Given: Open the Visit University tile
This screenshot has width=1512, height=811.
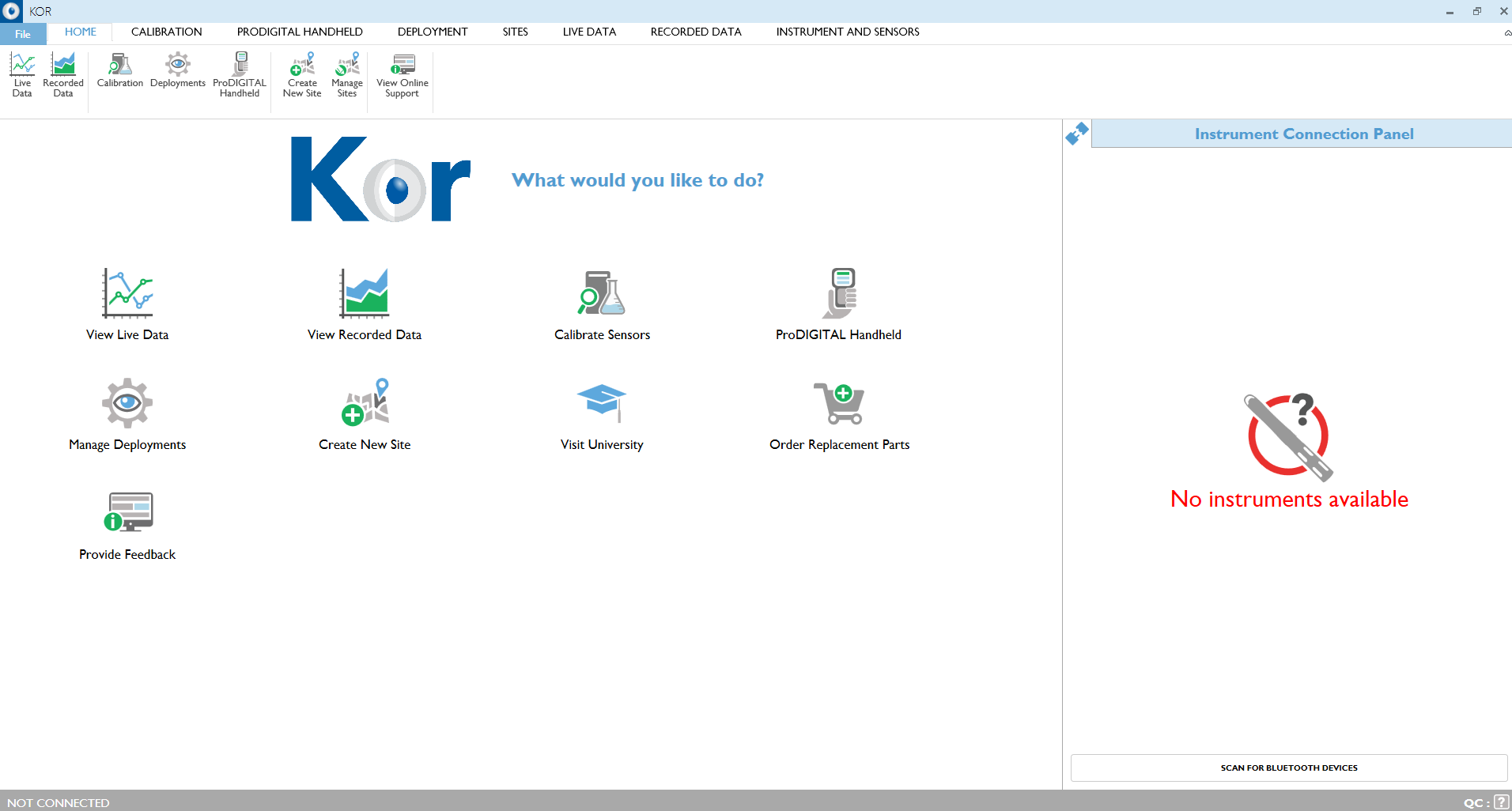Looking at the screenshot, I should click(602, 414).
